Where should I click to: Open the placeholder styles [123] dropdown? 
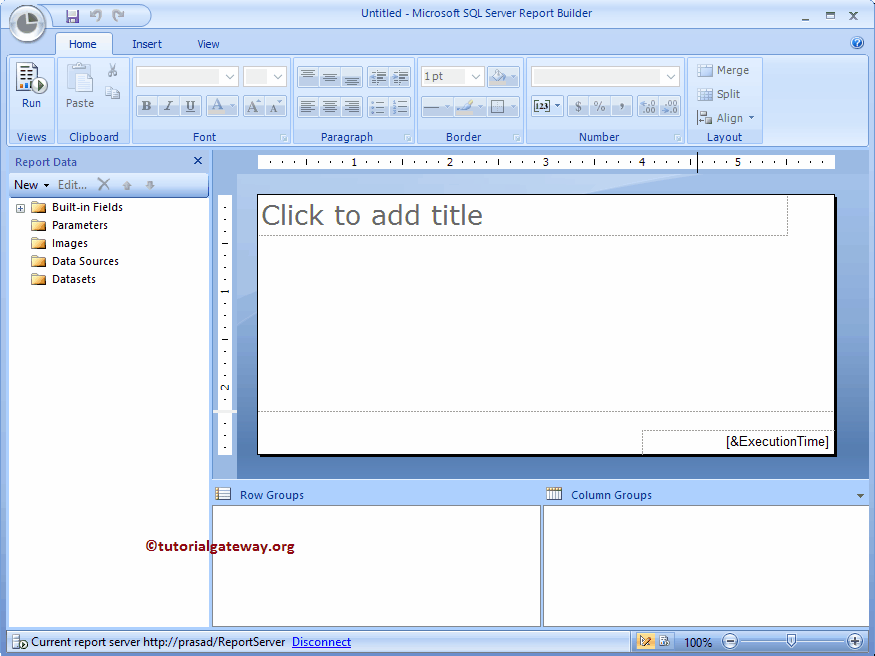pyautogui.click(x=547, y=106)
